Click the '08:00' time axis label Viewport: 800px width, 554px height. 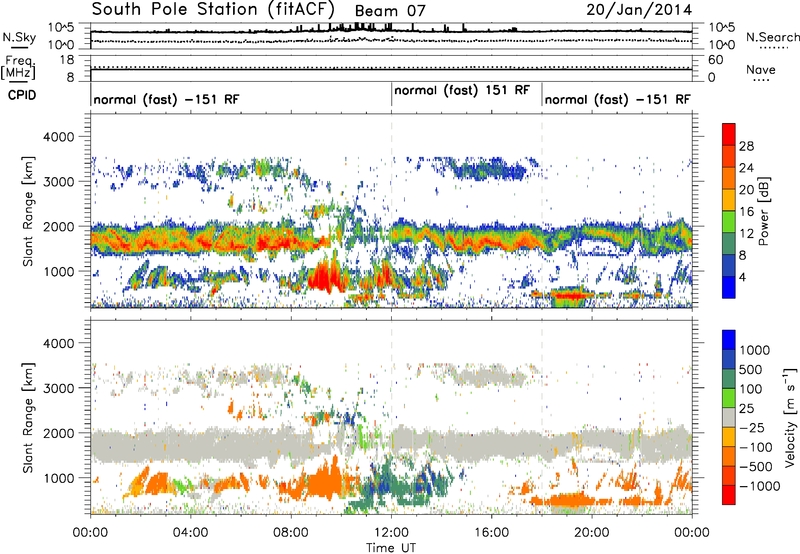(x=291, y=533)
